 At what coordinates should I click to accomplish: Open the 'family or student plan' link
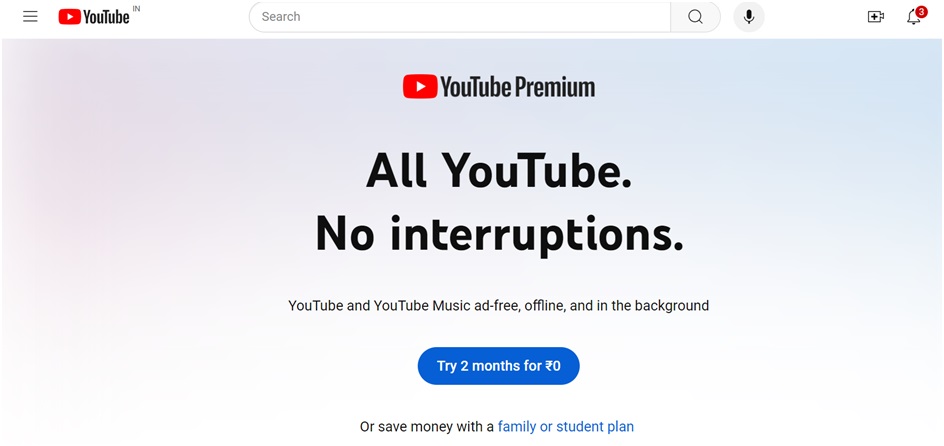click(565, 427)
